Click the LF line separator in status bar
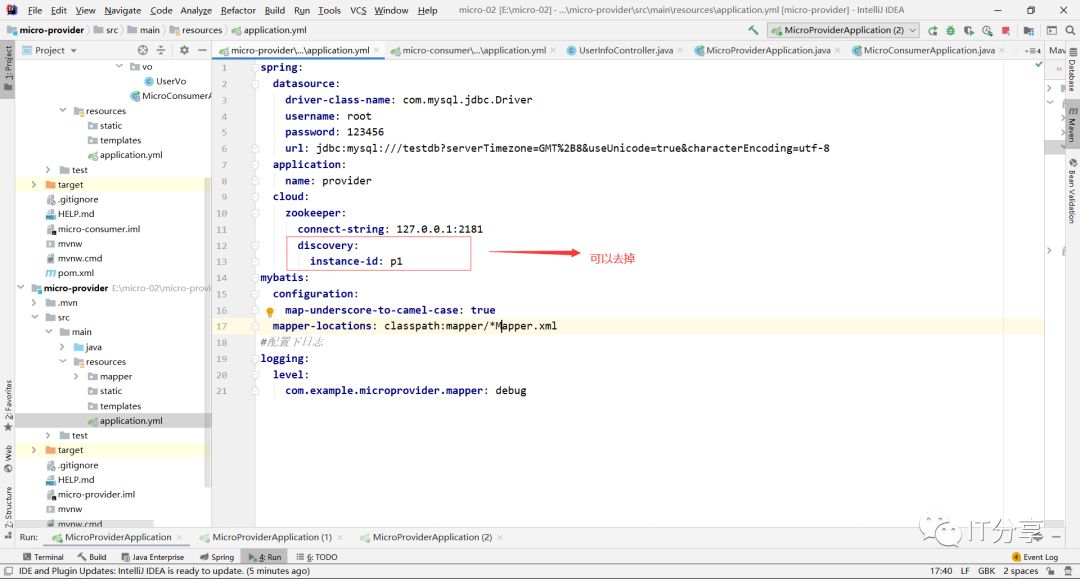 [x=965, y=571]
